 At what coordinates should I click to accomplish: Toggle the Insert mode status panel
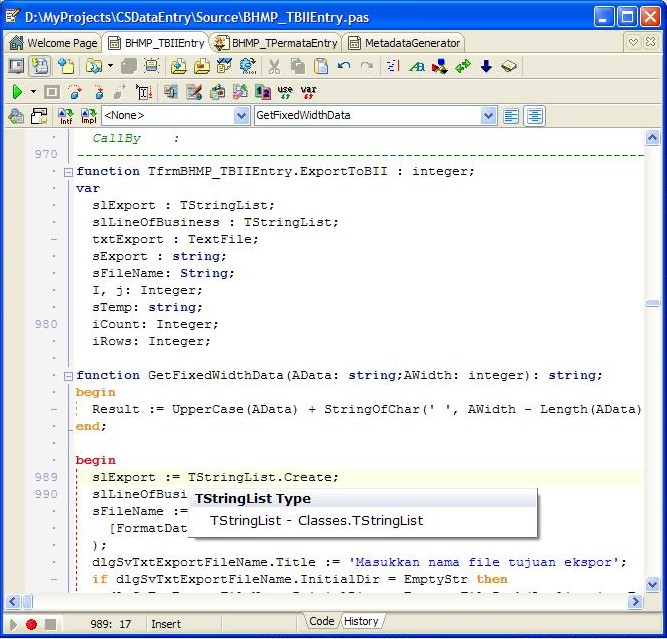pyautogui.click(x=166, y=624)
